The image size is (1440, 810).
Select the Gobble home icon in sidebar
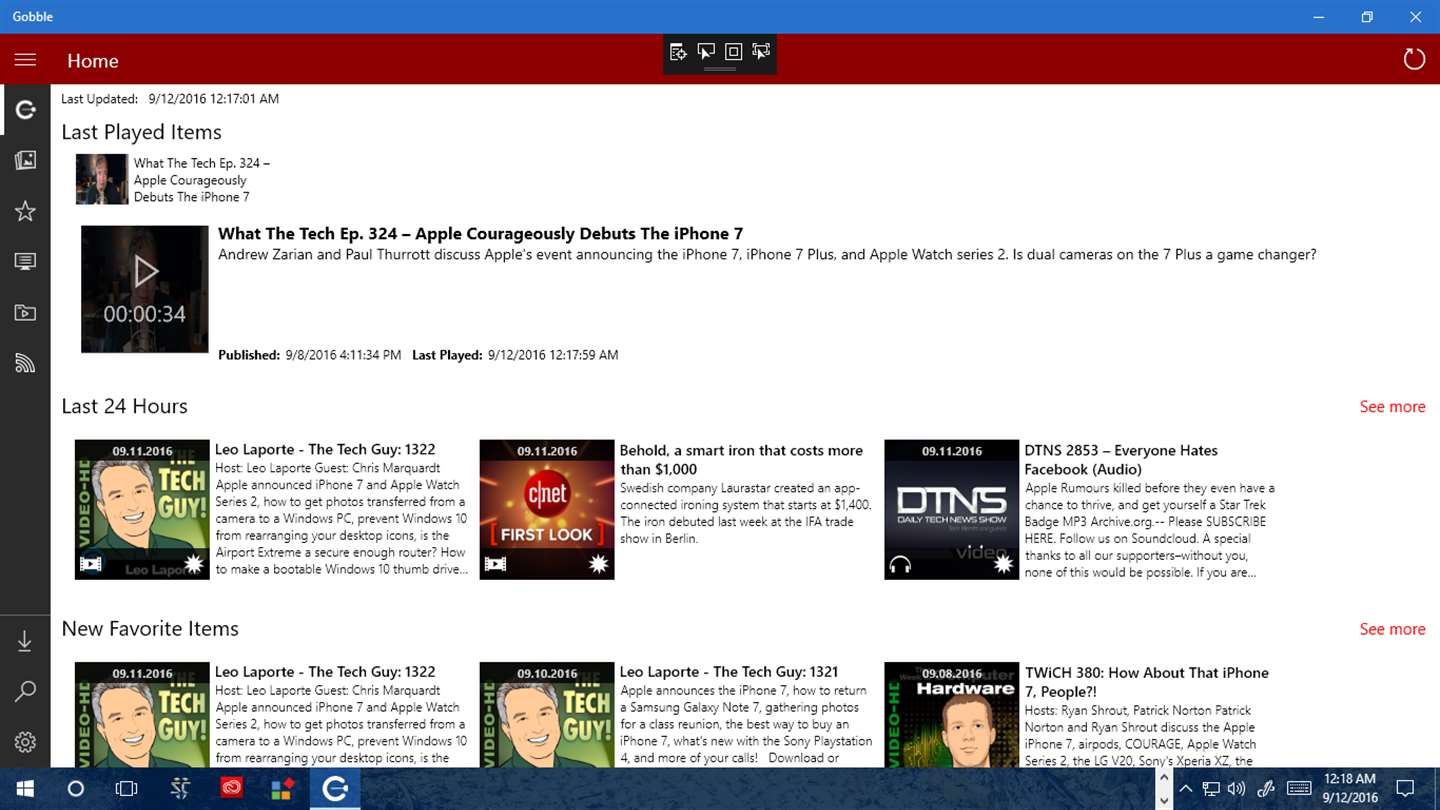25,109
